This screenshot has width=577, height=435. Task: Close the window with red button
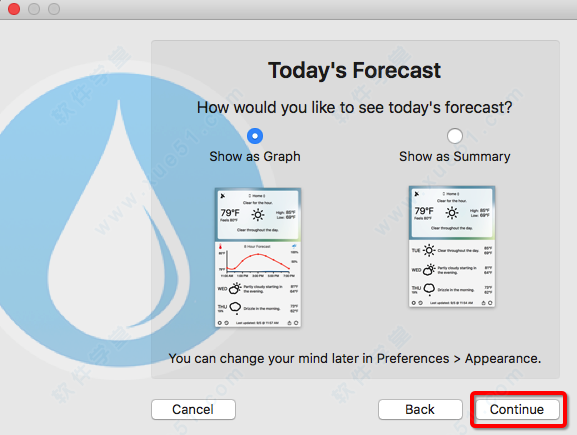[x=14, y=9]
